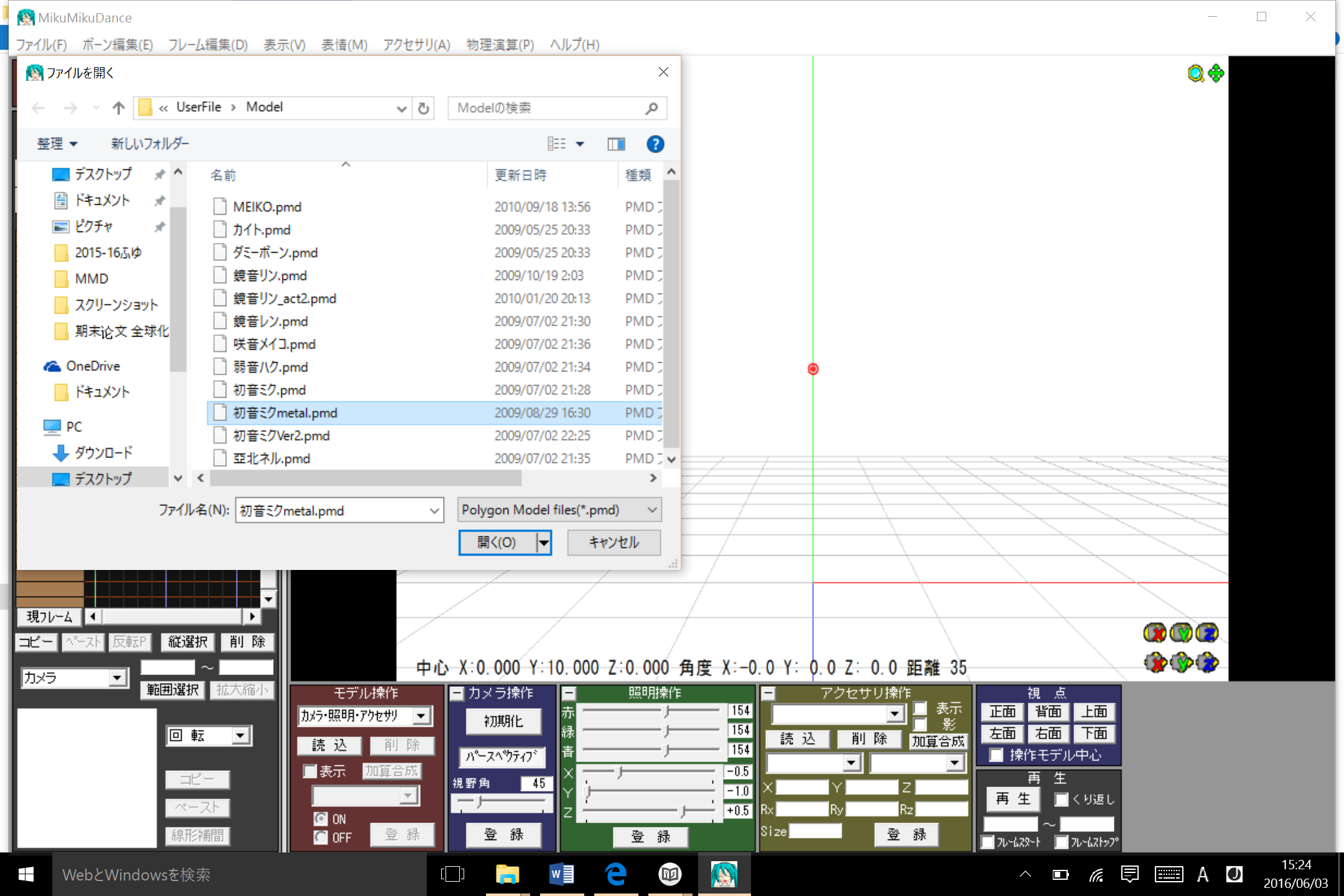Click the Y axis rotation icon
1344x896 pixels.
(x=1181, y=633)
